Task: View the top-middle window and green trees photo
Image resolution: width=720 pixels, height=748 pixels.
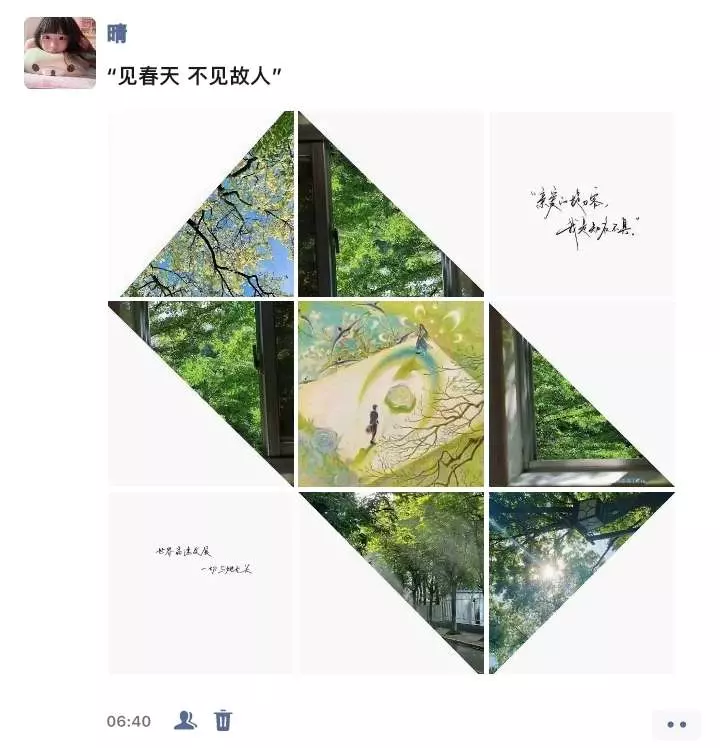Action: click(x=391, y=204)
